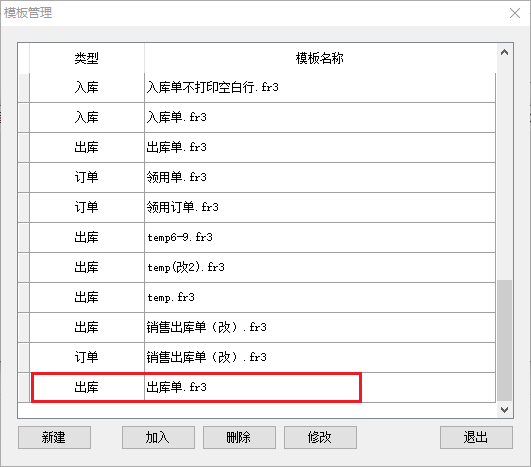Image resolution: width=531 pixels, height=467 pixels.
Task: Click the 删除 button
Action: (x=239, y=437)
